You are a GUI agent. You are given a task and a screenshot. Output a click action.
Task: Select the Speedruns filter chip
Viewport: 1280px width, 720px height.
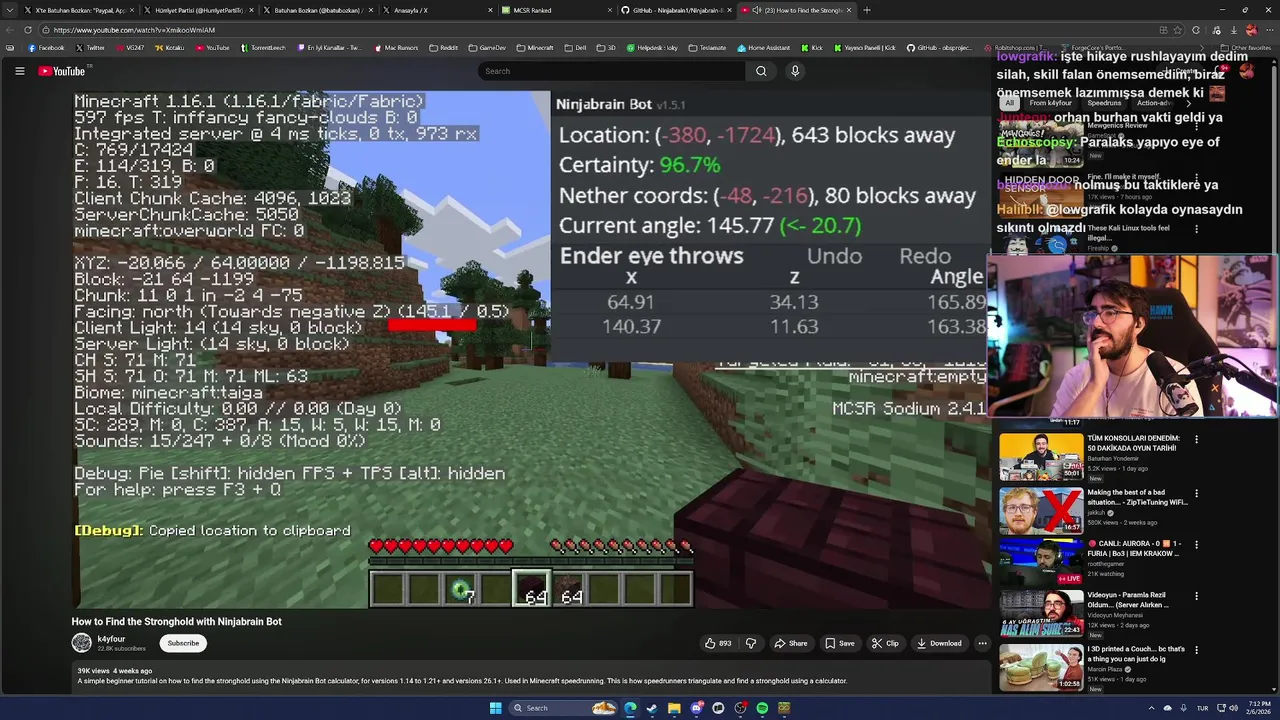1104,103
